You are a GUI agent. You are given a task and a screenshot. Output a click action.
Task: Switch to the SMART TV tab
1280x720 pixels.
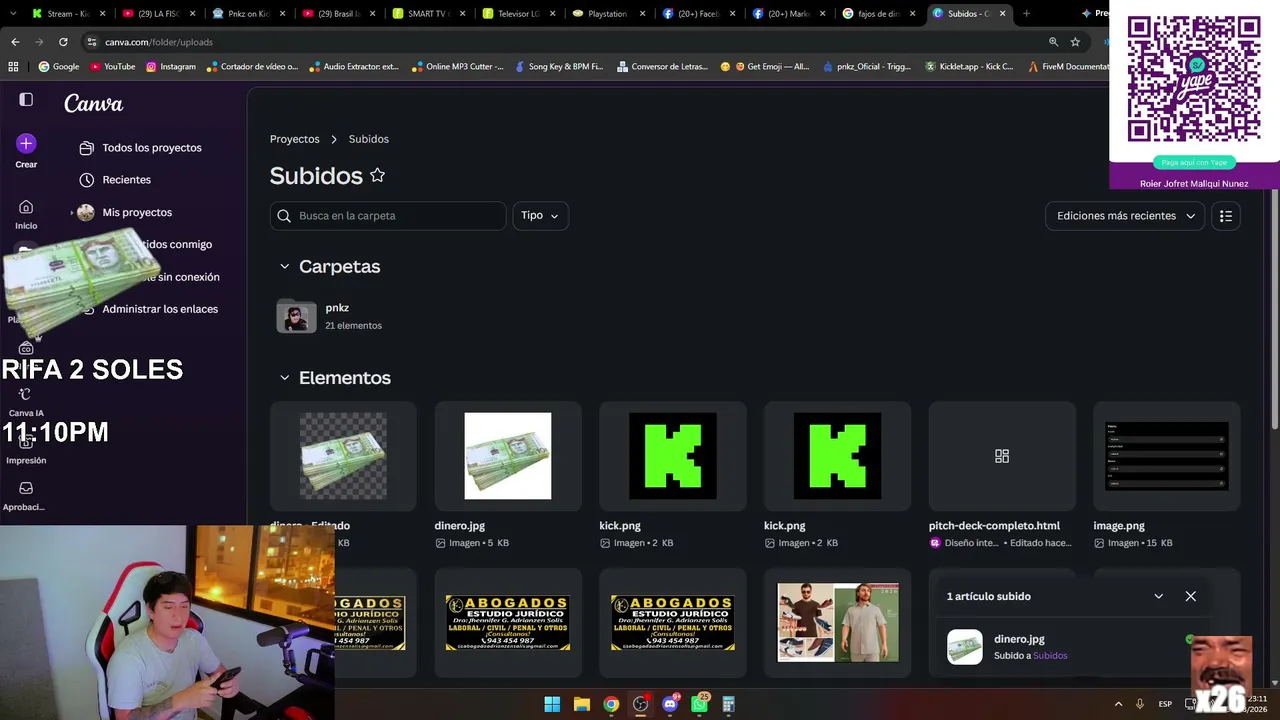coord(429,14)
